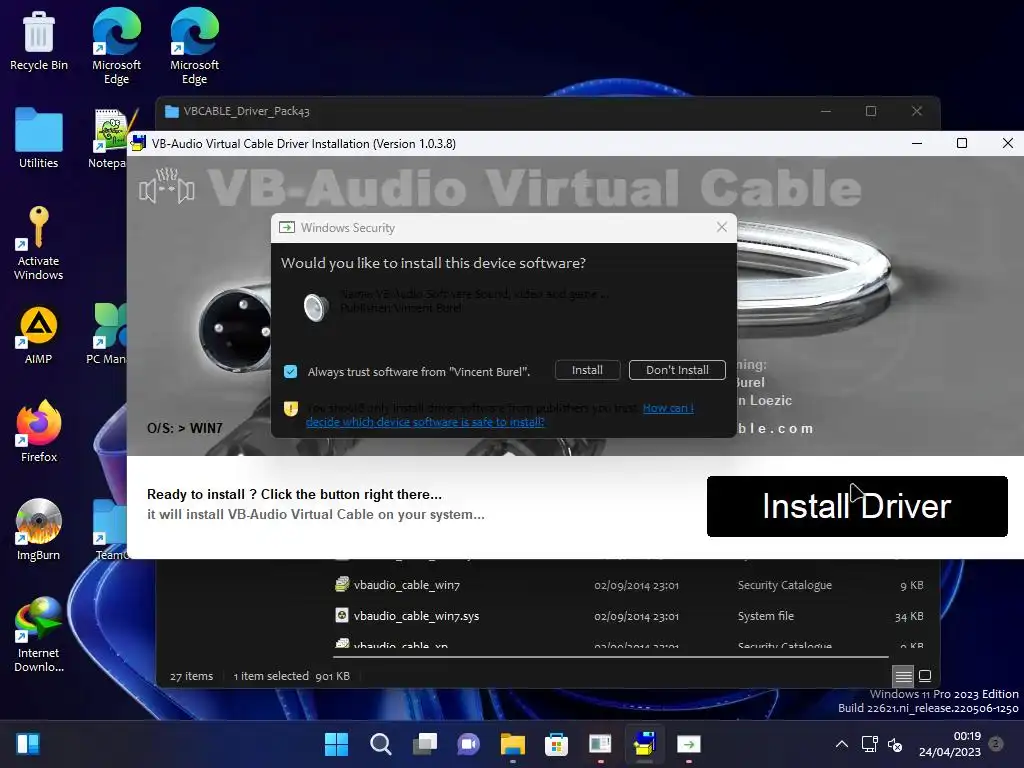Open the Notepad++ desktop shortcut

pos(108,138)
